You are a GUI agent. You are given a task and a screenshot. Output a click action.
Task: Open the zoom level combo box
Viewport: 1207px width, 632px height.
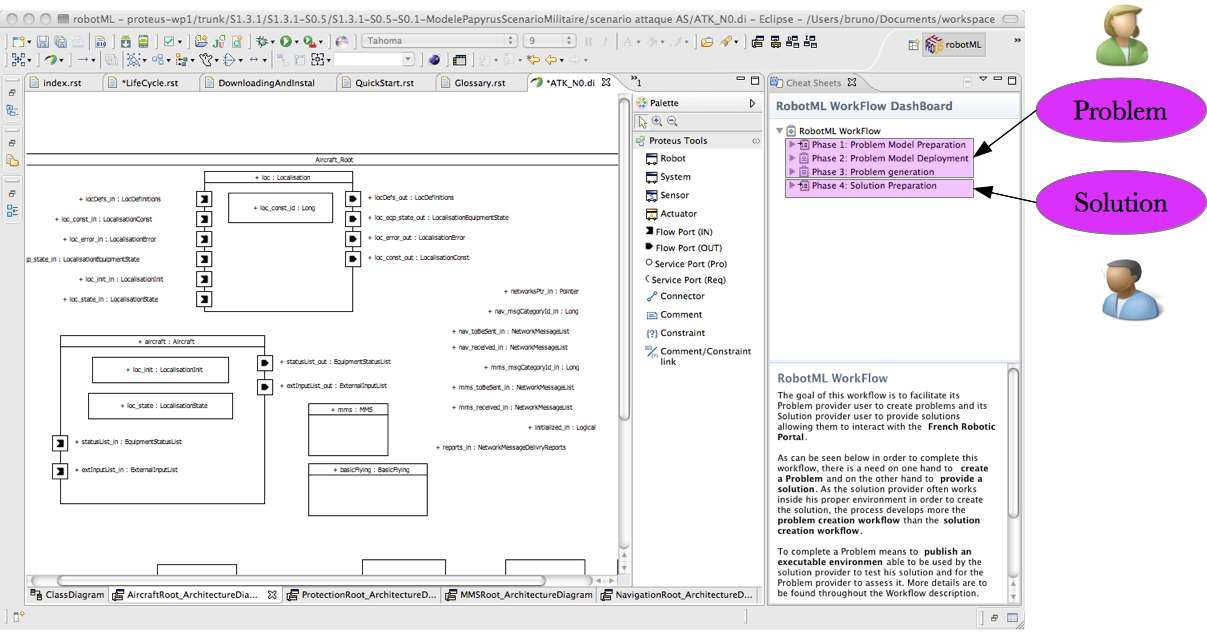click(374, 60)
